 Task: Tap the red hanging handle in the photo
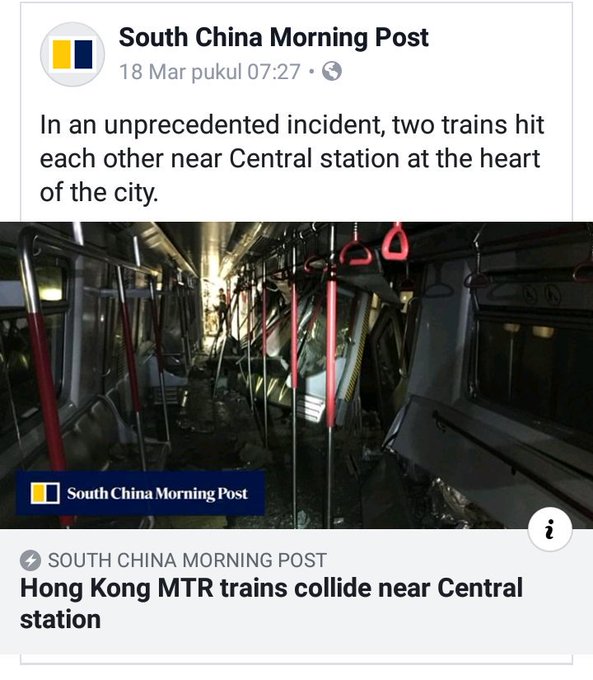395,243
